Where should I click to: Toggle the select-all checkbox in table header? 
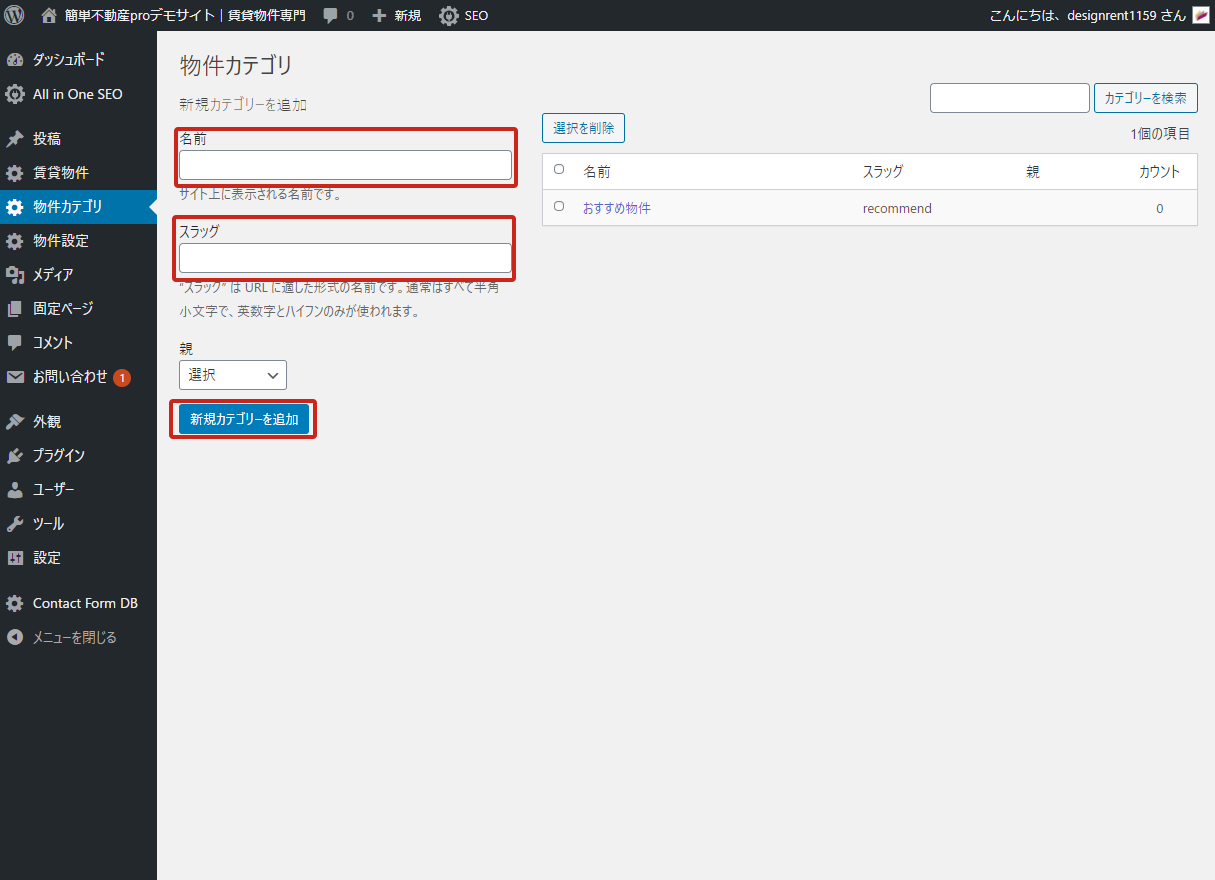coord(559,170)
